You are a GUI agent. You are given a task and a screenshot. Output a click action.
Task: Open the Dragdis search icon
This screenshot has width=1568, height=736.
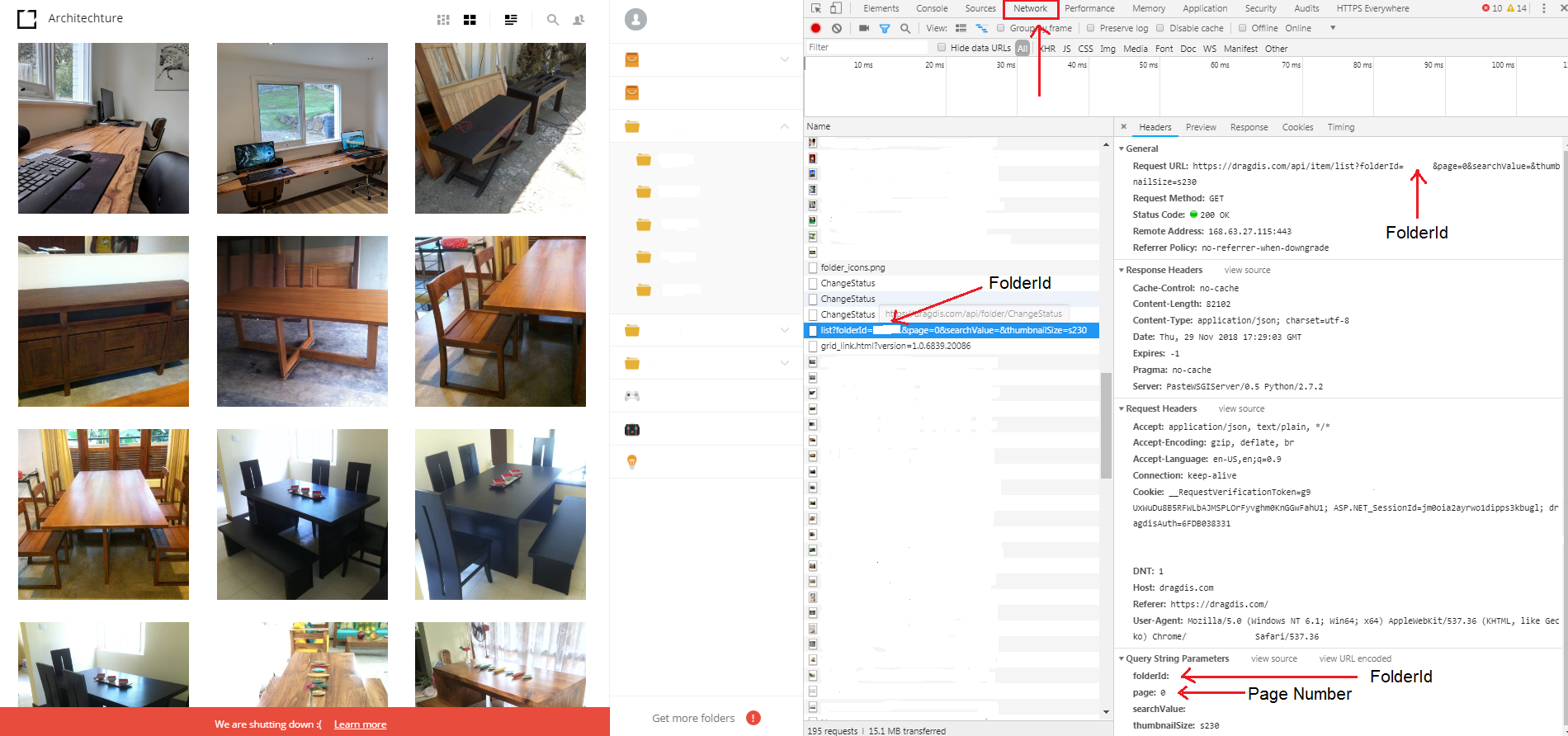(553, 20)
